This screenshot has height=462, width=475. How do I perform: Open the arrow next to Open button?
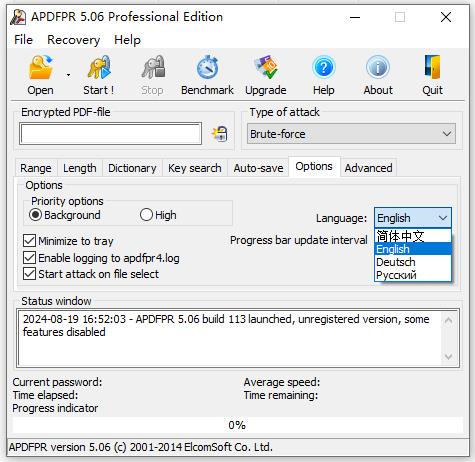coord(68,75)
